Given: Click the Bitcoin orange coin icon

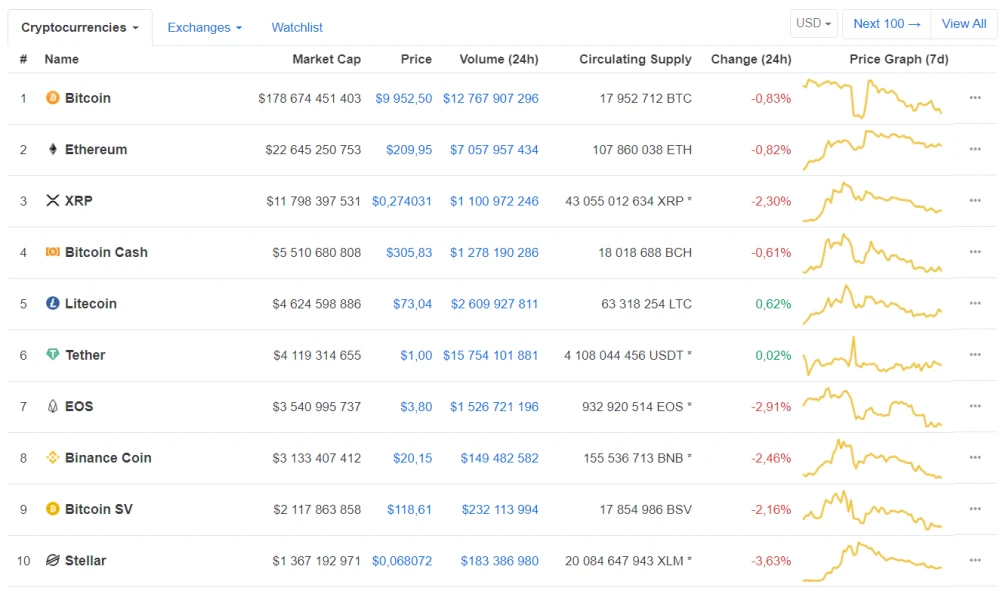Looking at the screenshot, I should 53,98.
